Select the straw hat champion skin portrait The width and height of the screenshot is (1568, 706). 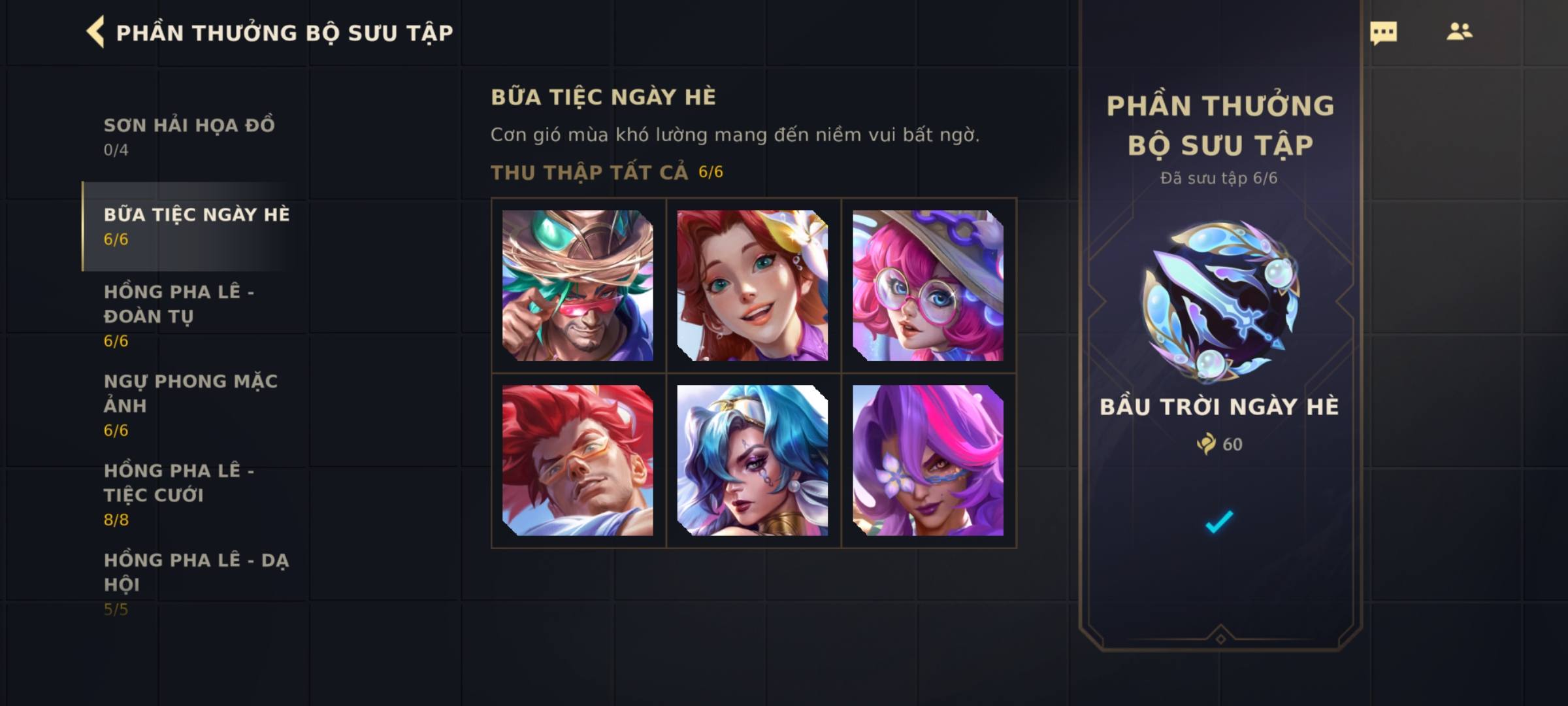[x=578, y=285]
